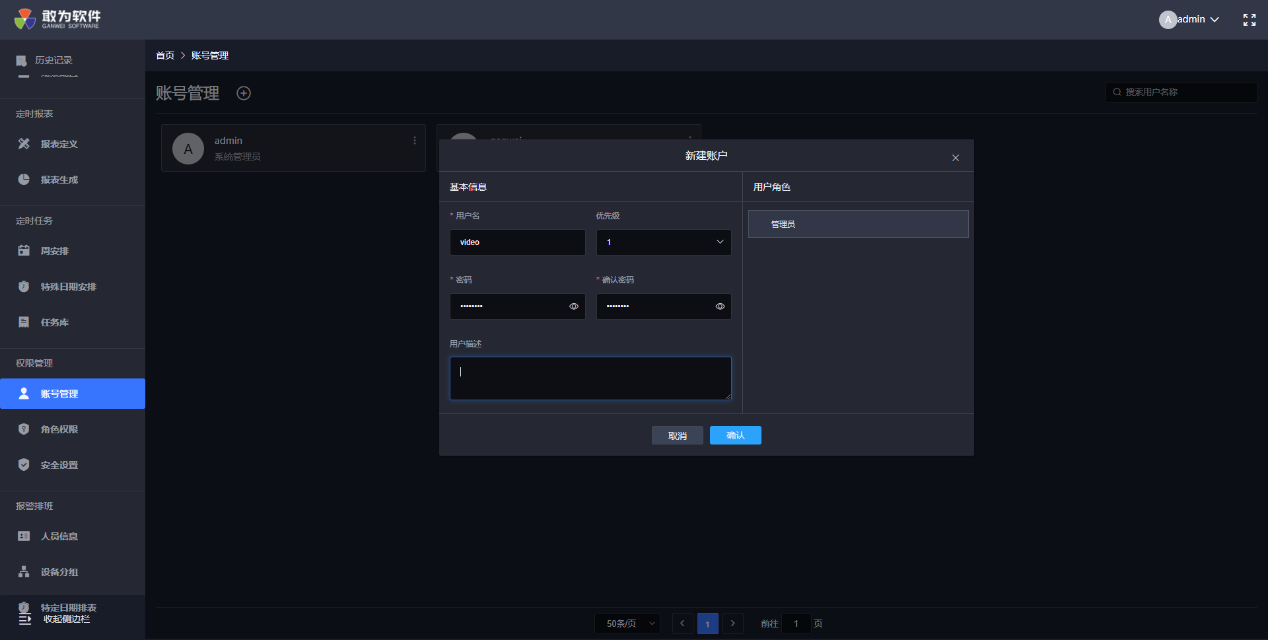Focus the 搜索用户名称 search field
The width and height of the screenshot is (1268, 640).
pyautogui.click(x=1181, y=92)
